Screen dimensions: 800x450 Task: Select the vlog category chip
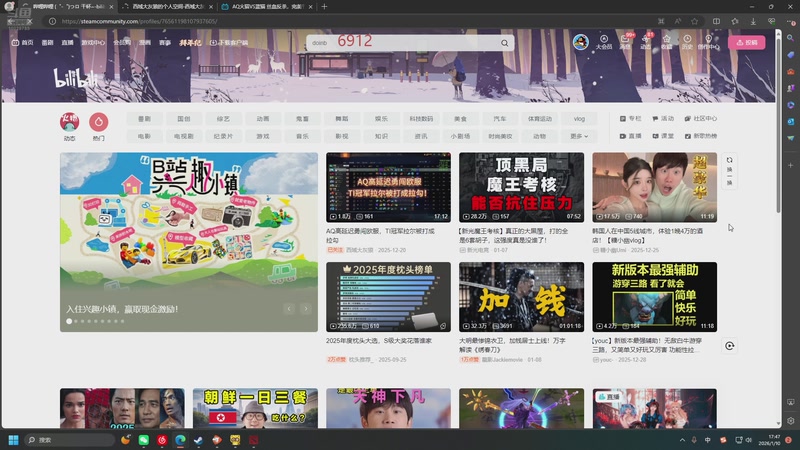tap(579, 119)
